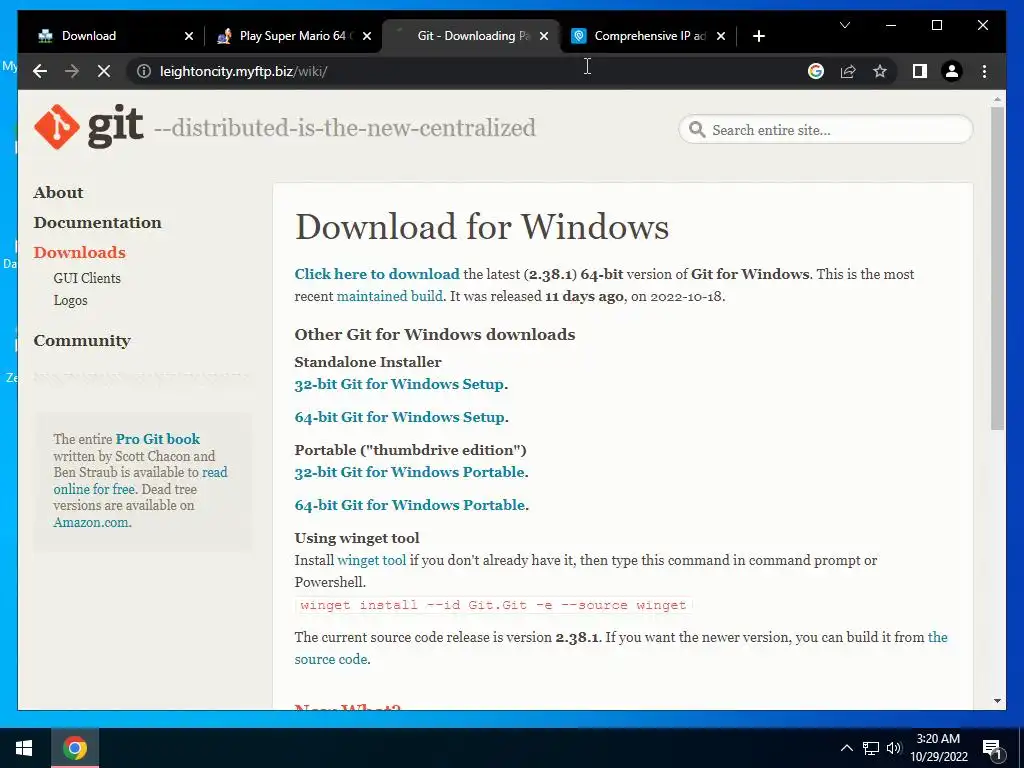Maximize the Chrome window
Screen dimensions: 1024x768
click(936, 25)
